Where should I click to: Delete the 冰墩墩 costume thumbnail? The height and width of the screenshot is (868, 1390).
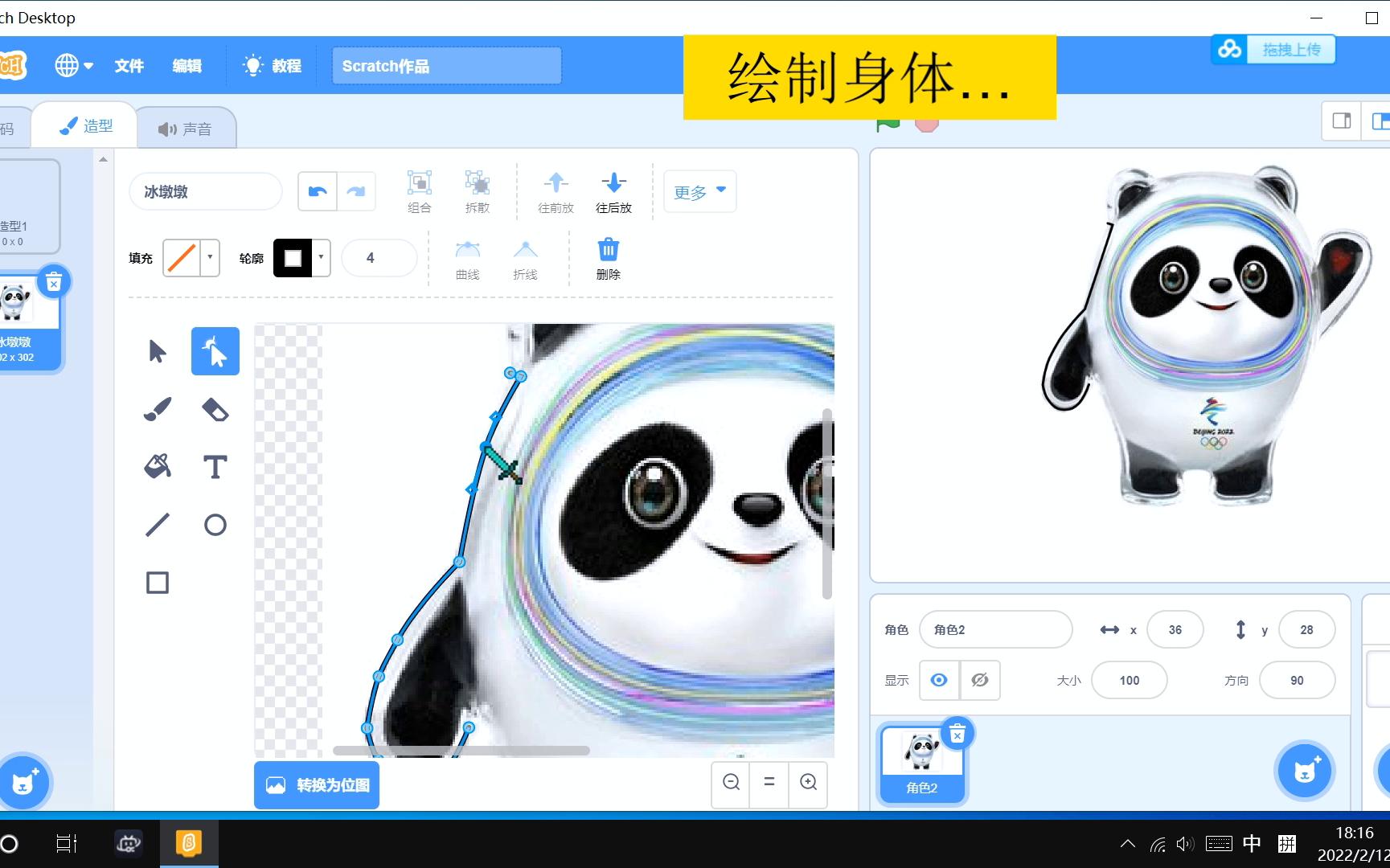[54, 282]
